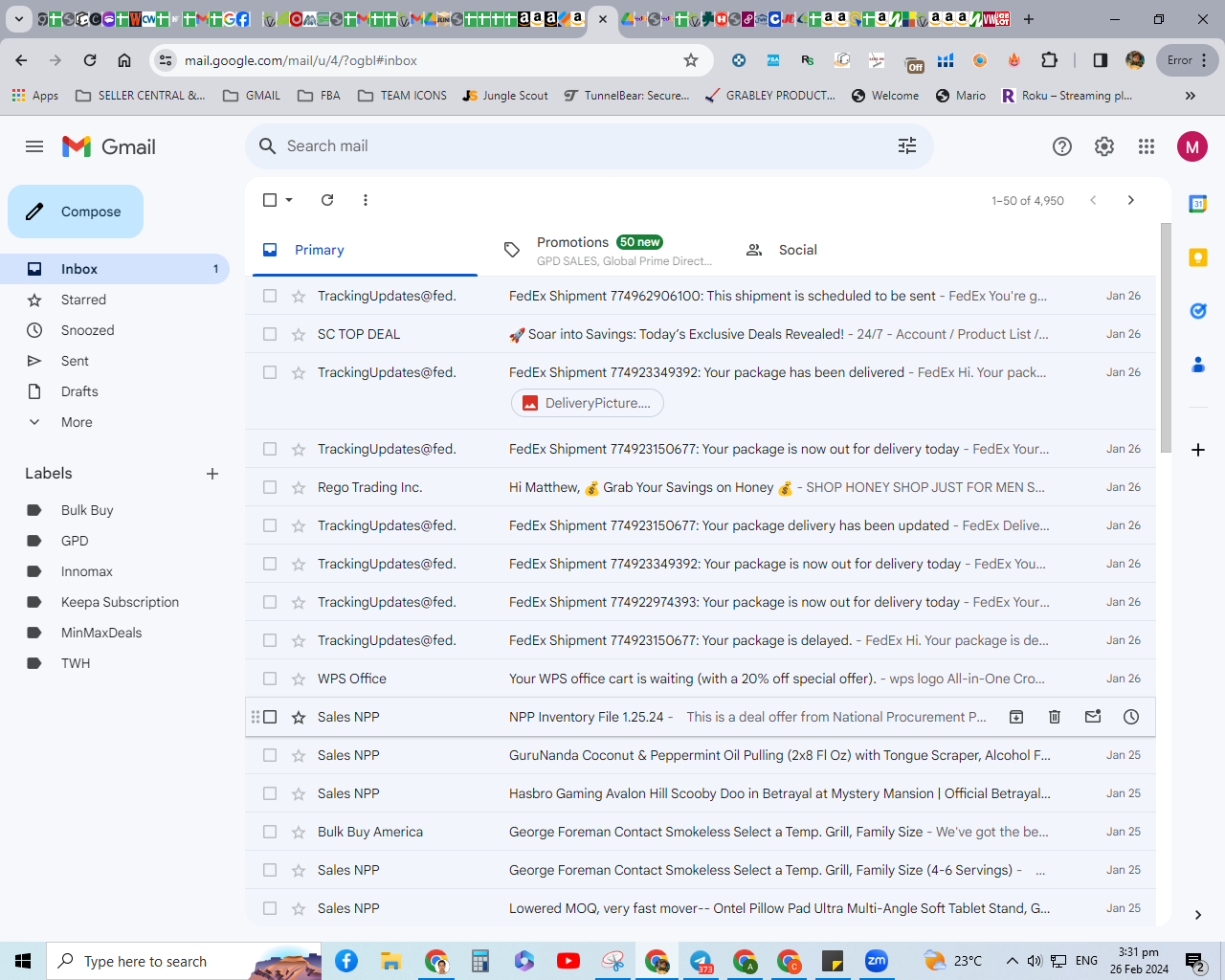Screen dimensions: 1225x980
Task: Select the SC TOP DEAL email checkbox
Action: click(x=270, y=334)
